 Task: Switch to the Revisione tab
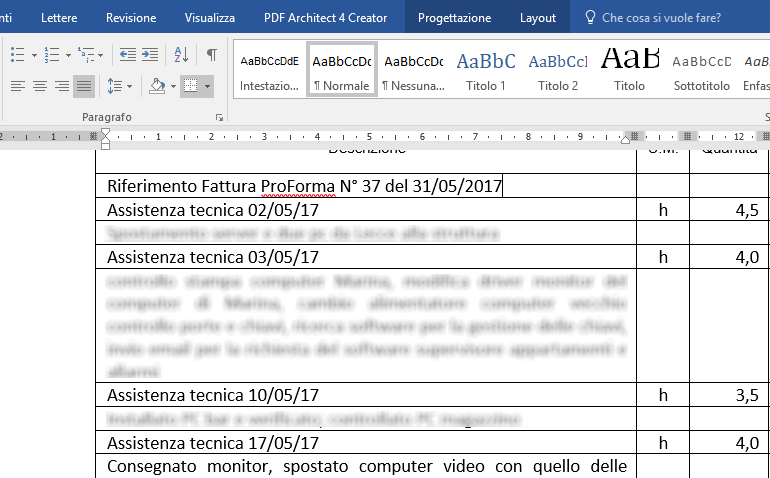pyautogui.click(x=131, y=18)
